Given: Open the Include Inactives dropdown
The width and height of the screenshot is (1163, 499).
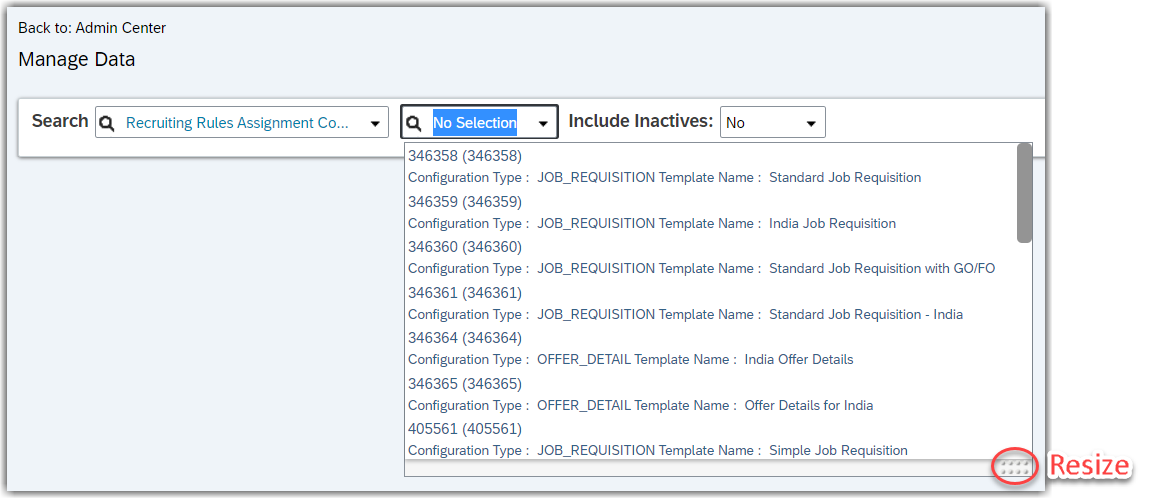Looking at the screenshot, I should pos(772,122).
